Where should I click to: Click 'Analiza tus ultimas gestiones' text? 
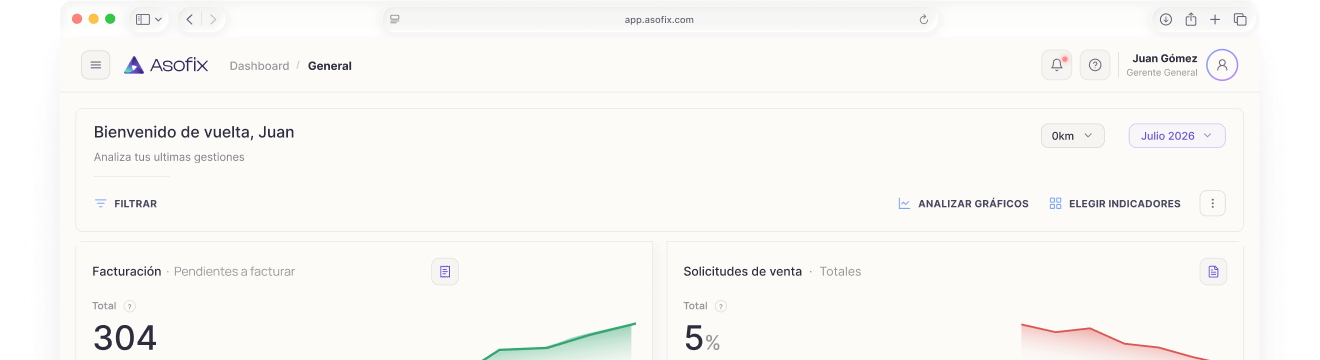click(x=169, y=157)
